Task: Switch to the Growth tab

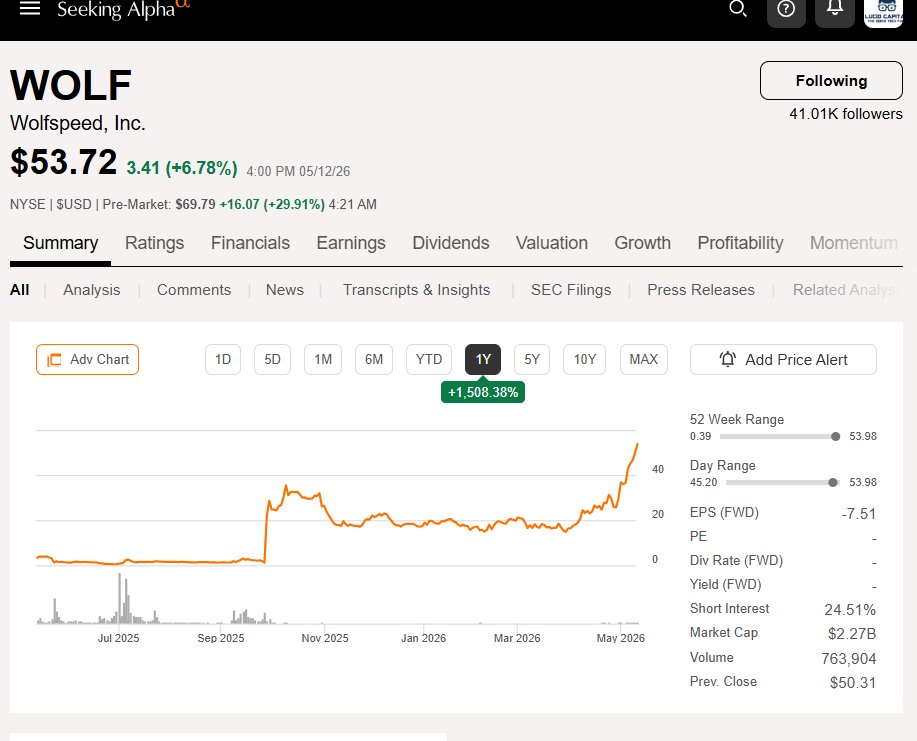Action: 642,243
